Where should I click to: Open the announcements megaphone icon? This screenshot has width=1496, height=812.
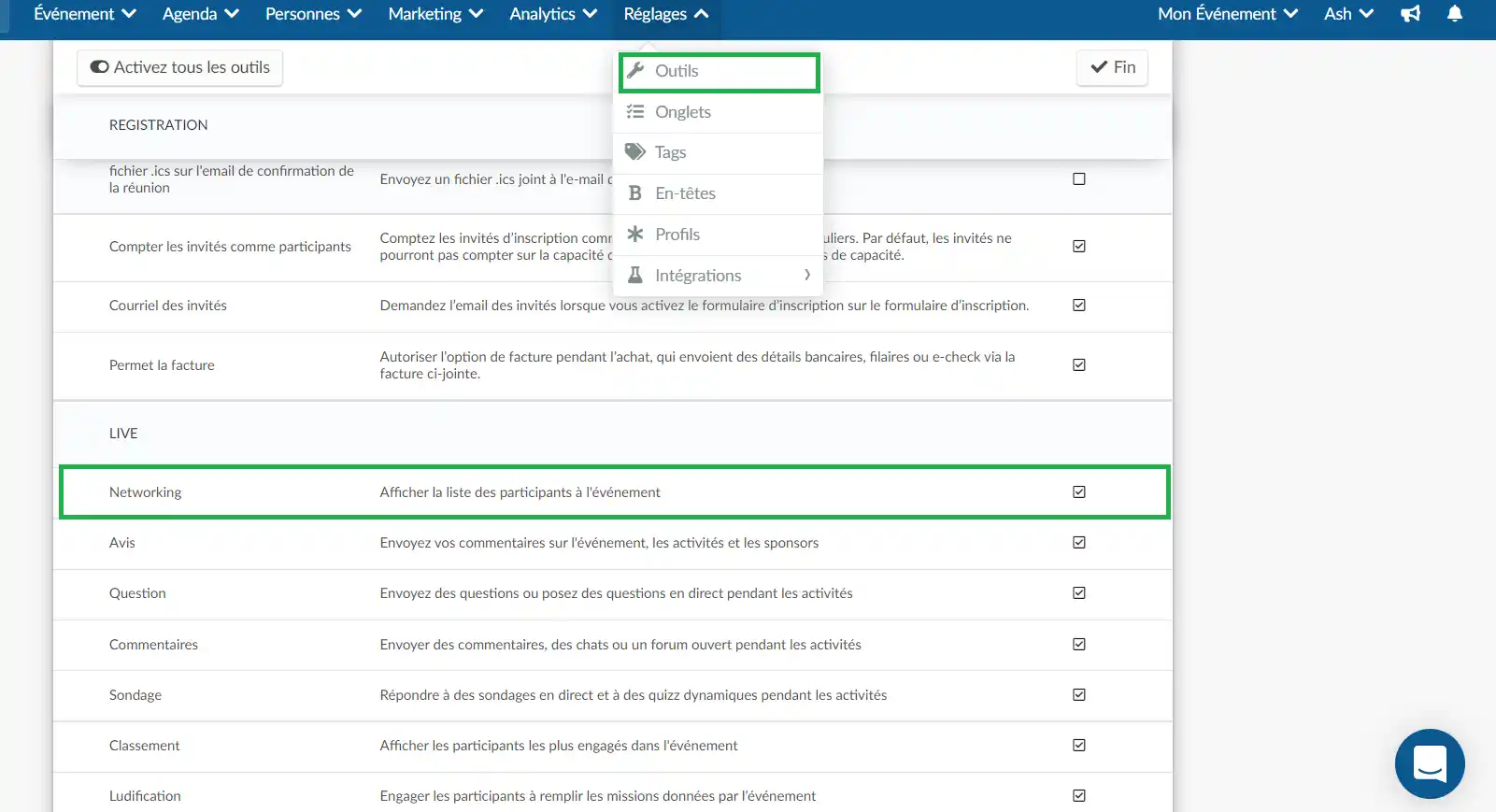point(1410,14)
